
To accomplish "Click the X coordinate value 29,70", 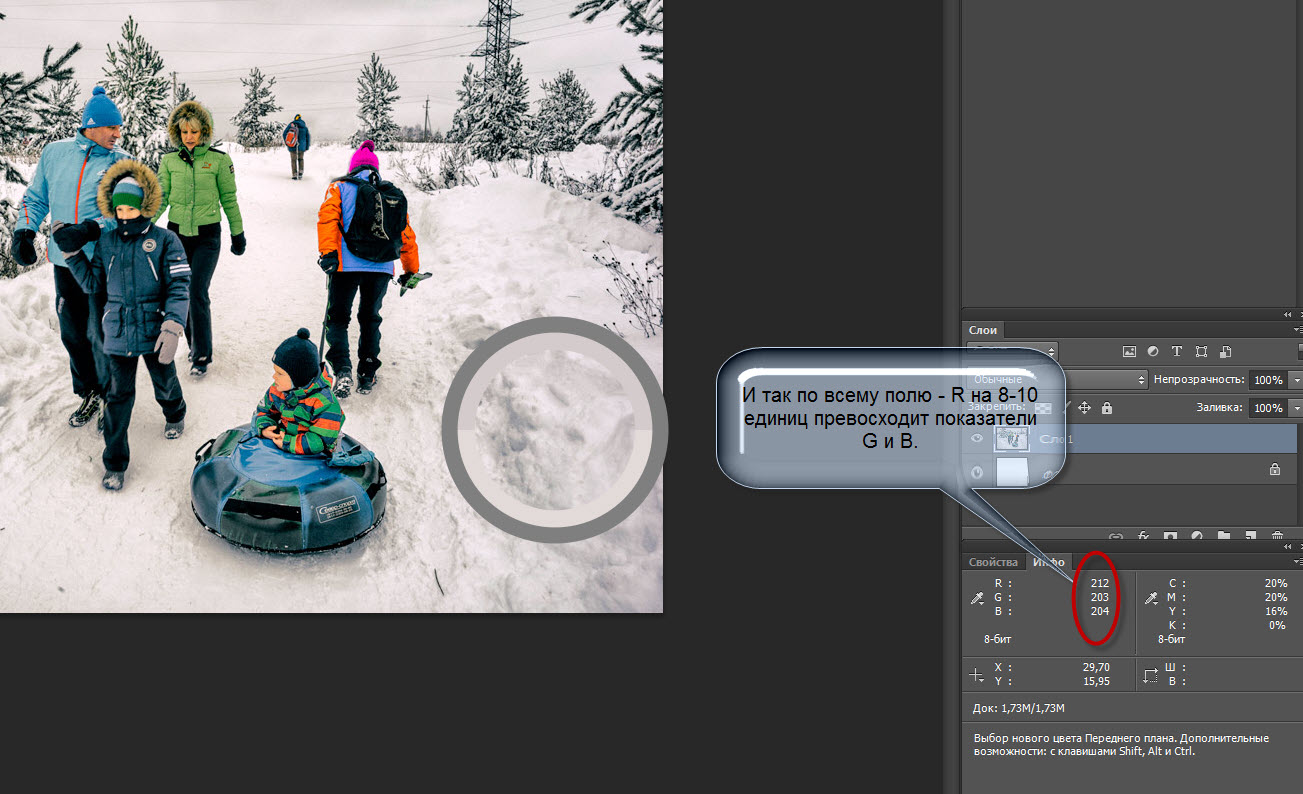I will 1094,667.
